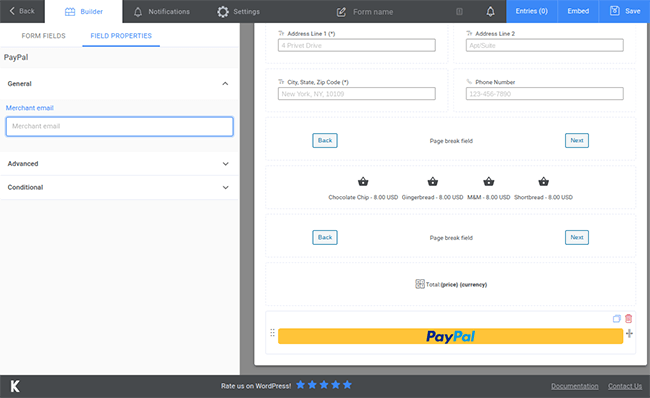Click the small info icon beside form name
Image resolution: width=650 pixels, height=398 pixels.
tap(459, 12)
